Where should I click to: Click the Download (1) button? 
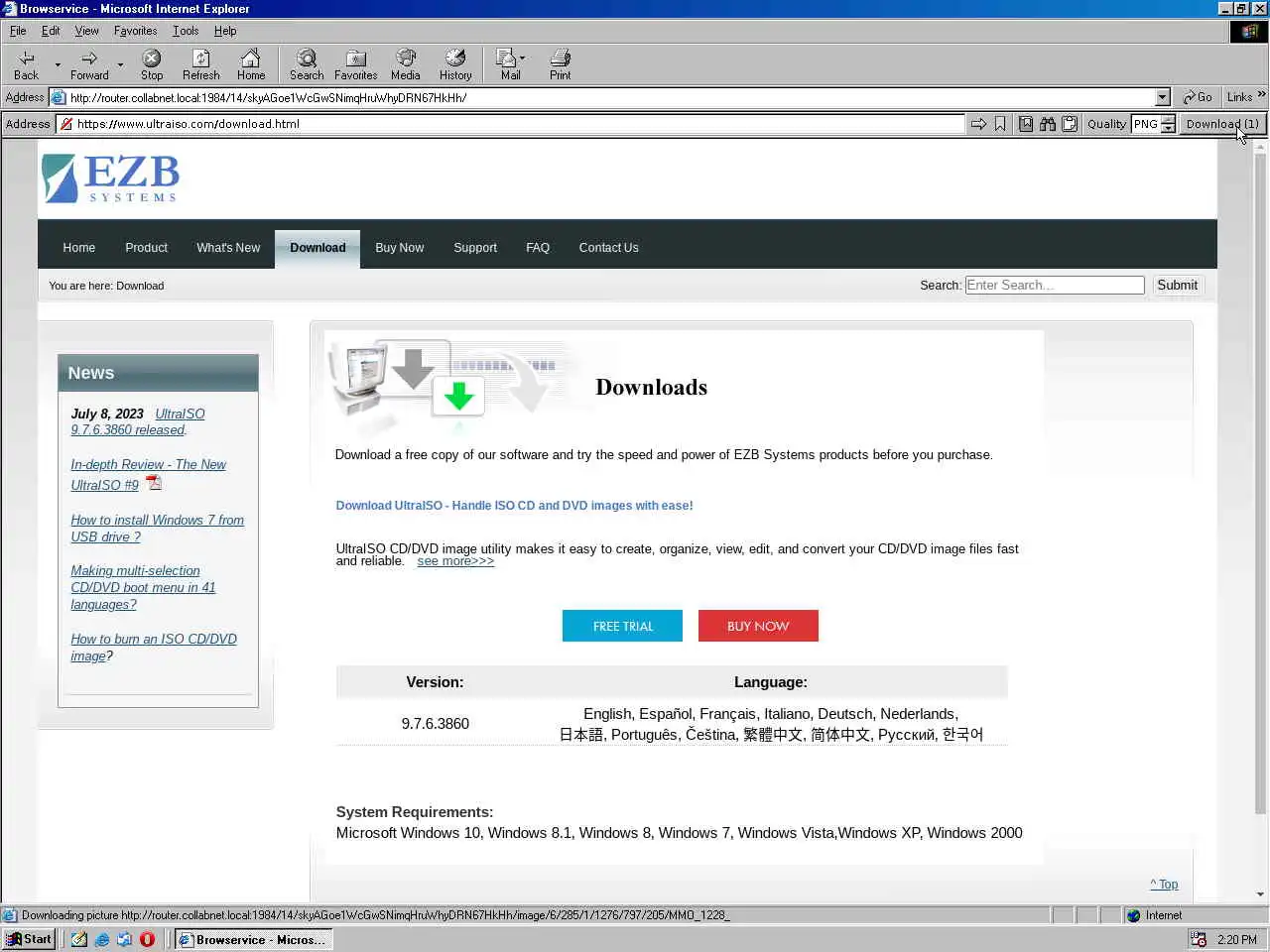point(1222,124)
